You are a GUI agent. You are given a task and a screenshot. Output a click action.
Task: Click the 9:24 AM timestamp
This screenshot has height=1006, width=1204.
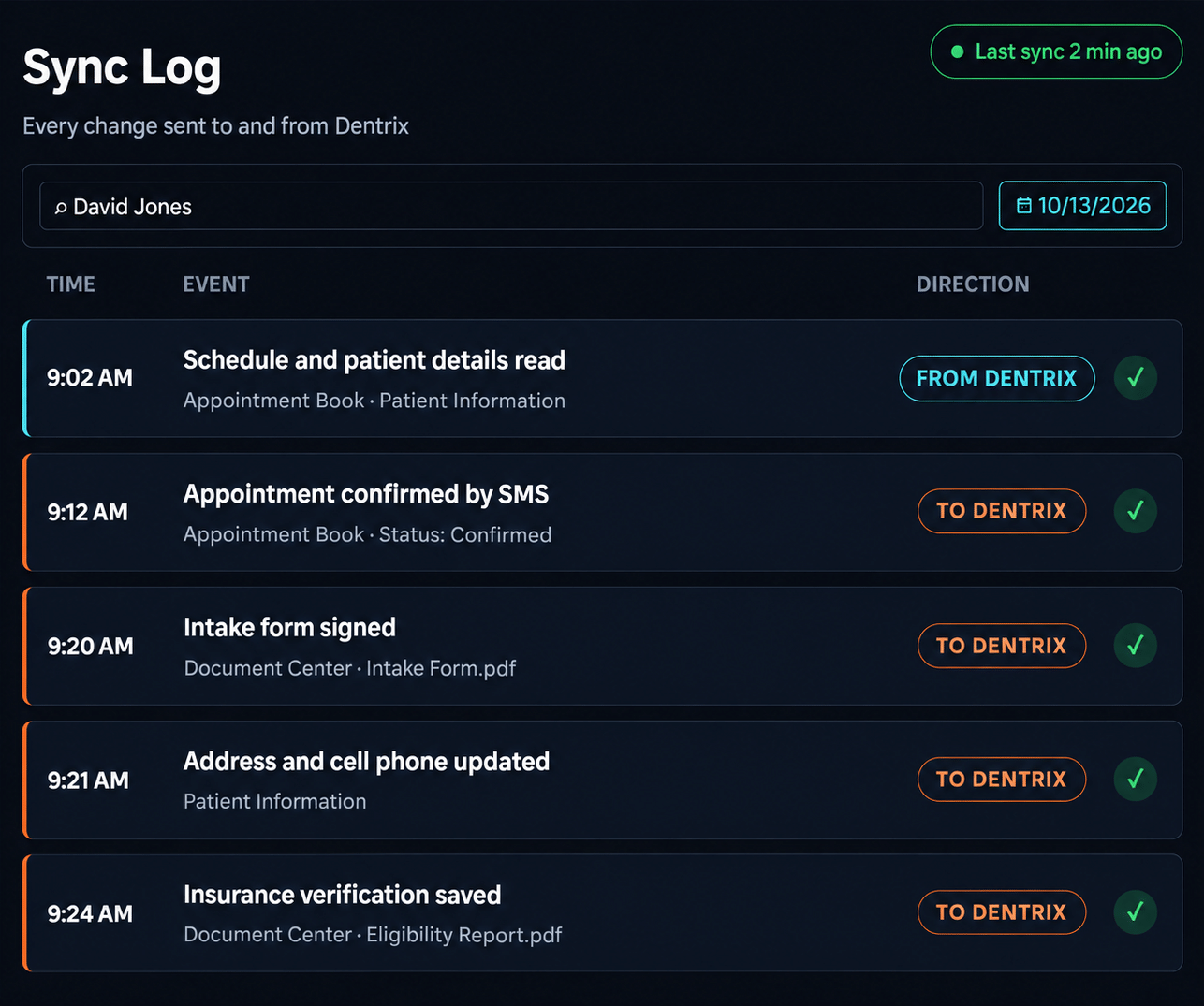[x=90, y=913]
